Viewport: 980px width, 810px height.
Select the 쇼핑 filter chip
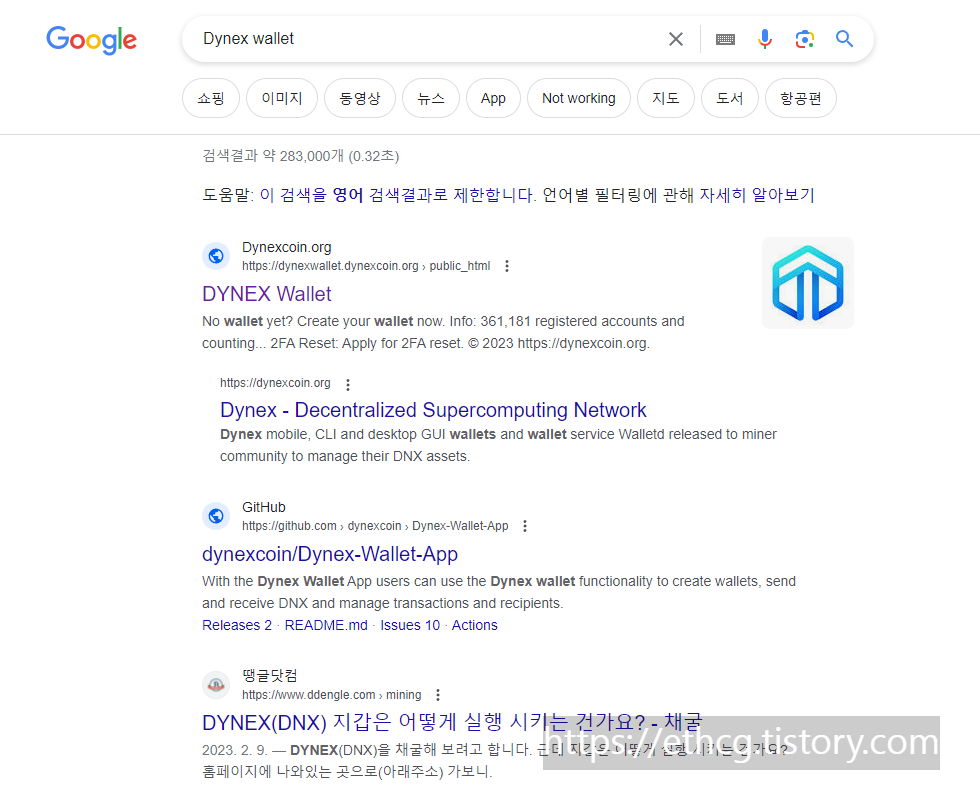[x=211, y=98]
